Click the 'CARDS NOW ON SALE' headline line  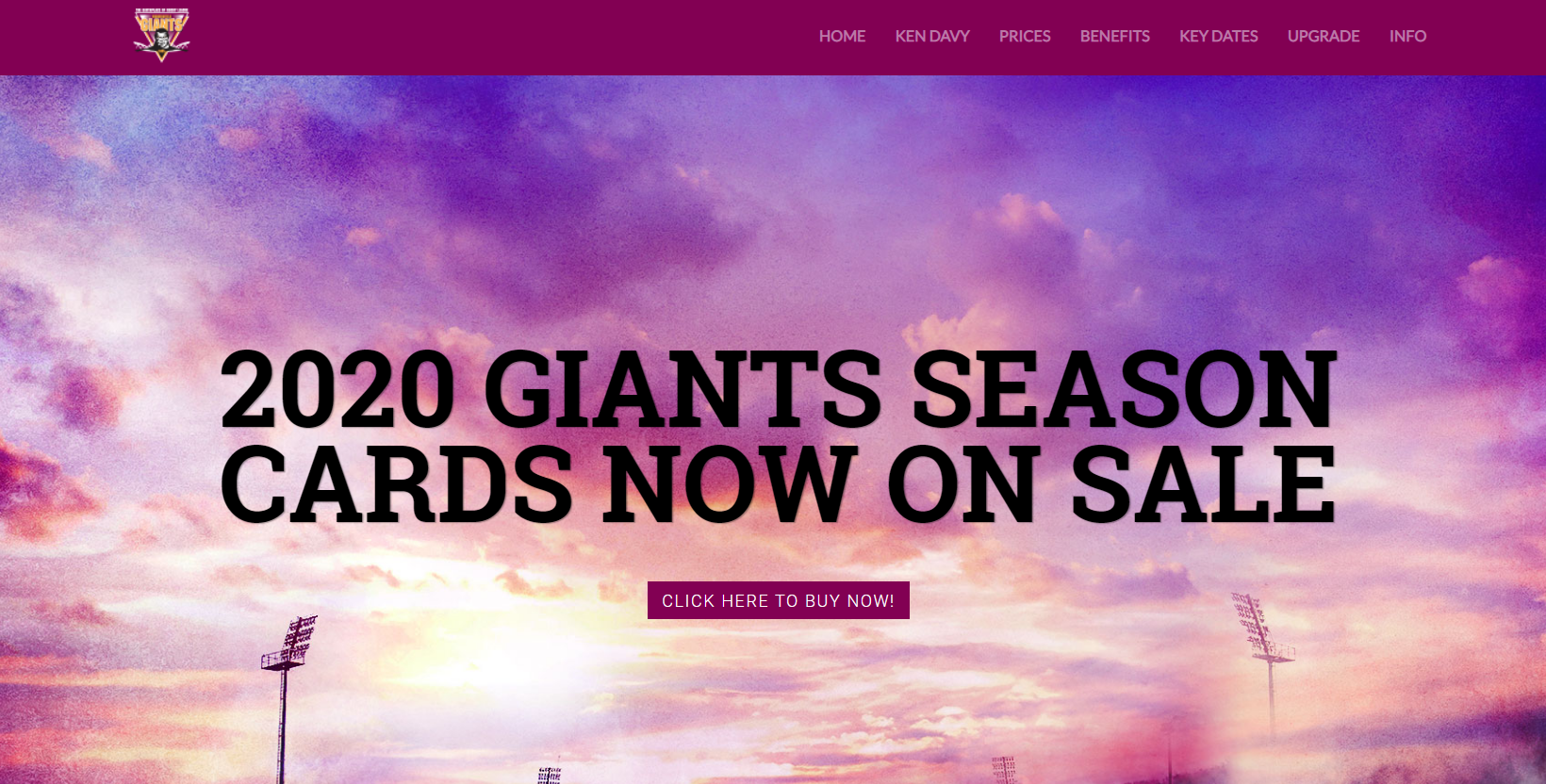(x=778, y=483)
